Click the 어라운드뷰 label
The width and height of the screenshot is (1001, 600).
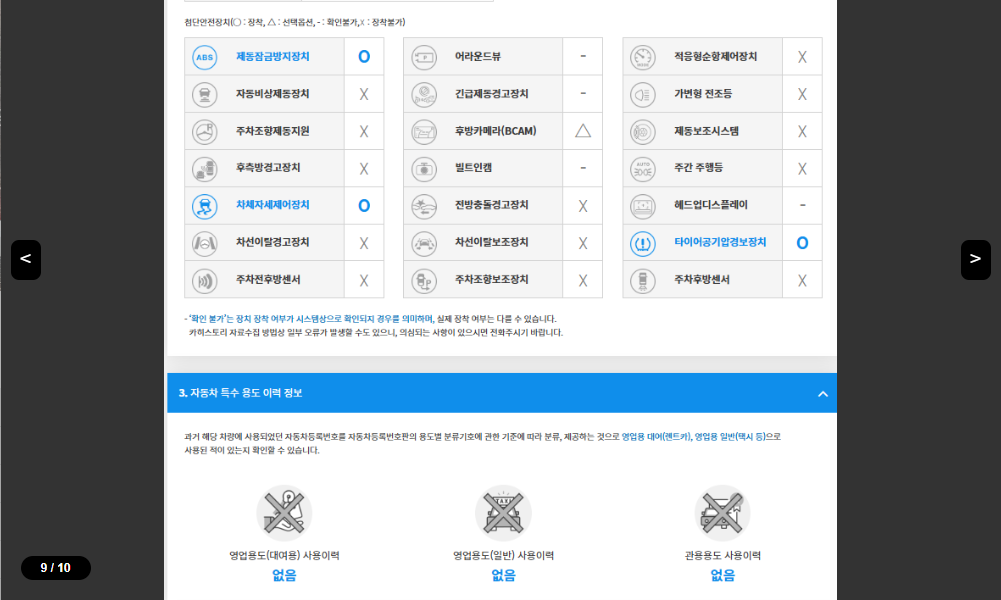[478, 56]
